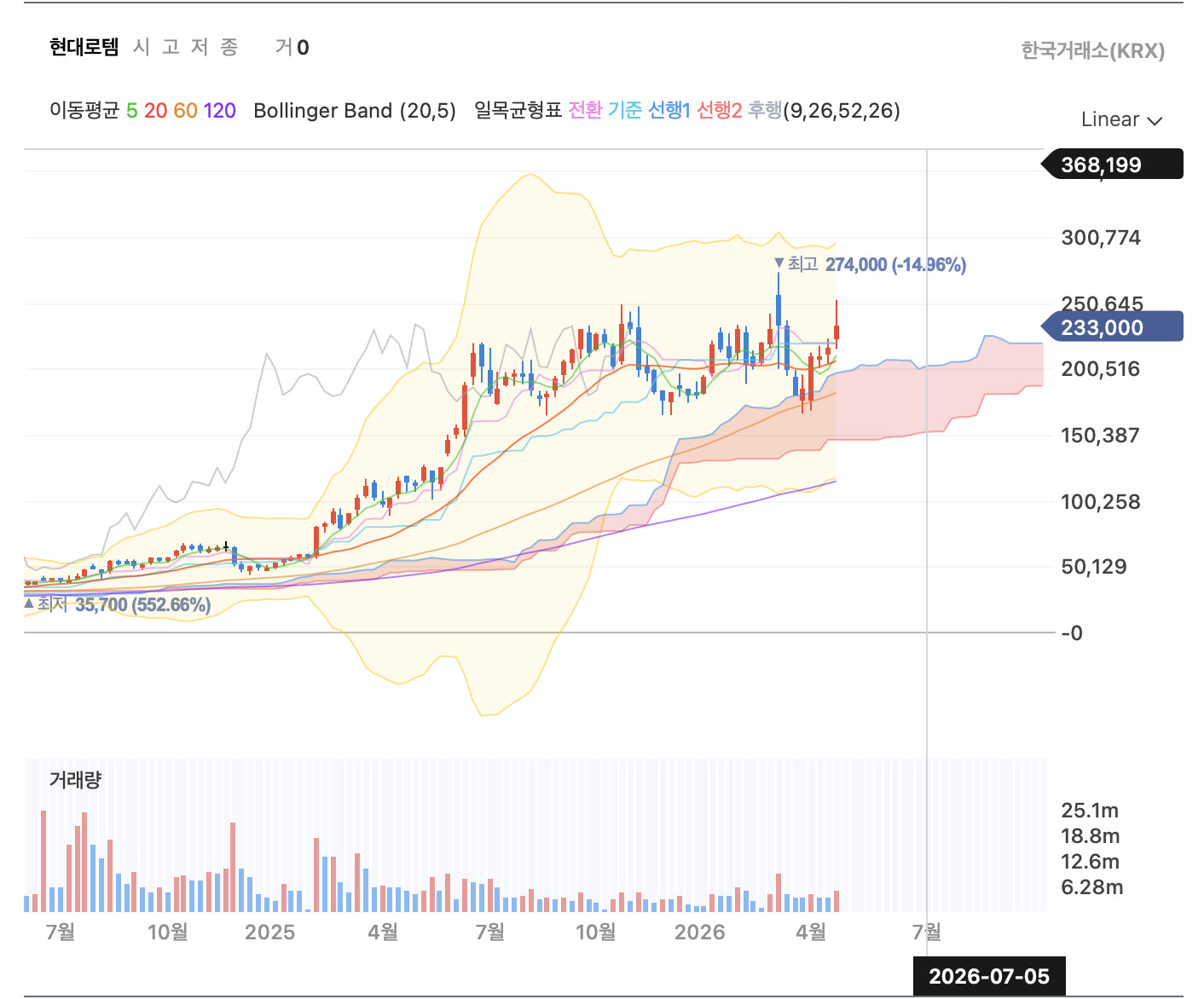1204x999 pixels.
Task: Click the black 368,199 crosshair price tag
Action: 1112,165
